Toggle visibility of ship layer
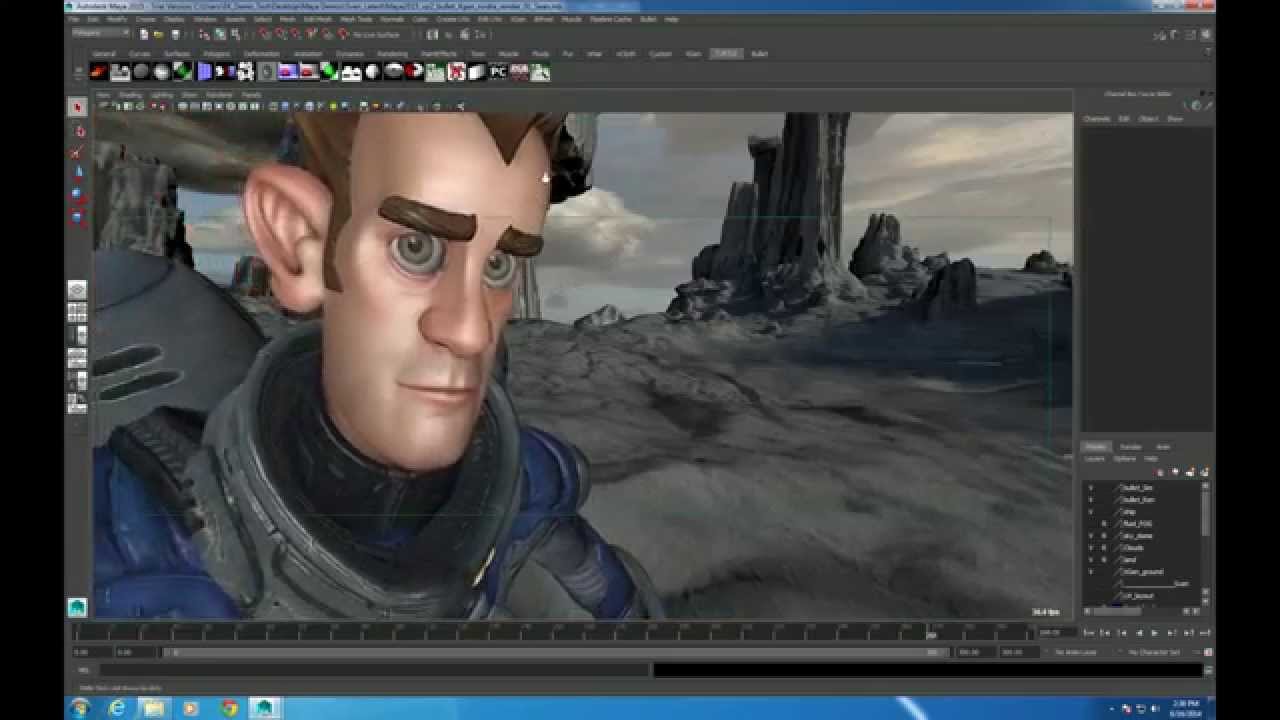Screen dimensions: 1280x720 click(1091, 511)
